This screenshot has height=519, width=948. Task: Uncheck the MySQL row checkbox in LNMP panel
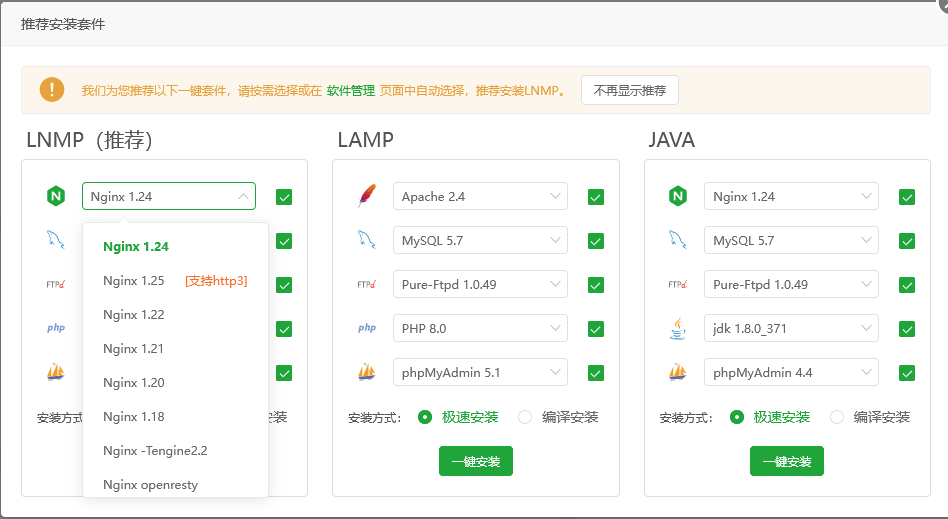(284, 241)
